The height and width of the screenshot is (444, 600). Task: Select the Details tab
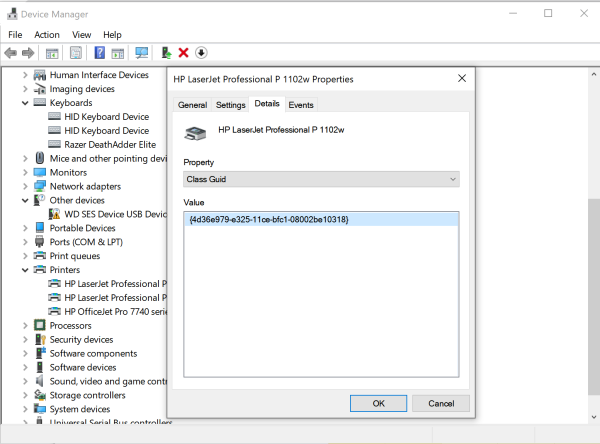pyautogui.click(x=267, y=104)
